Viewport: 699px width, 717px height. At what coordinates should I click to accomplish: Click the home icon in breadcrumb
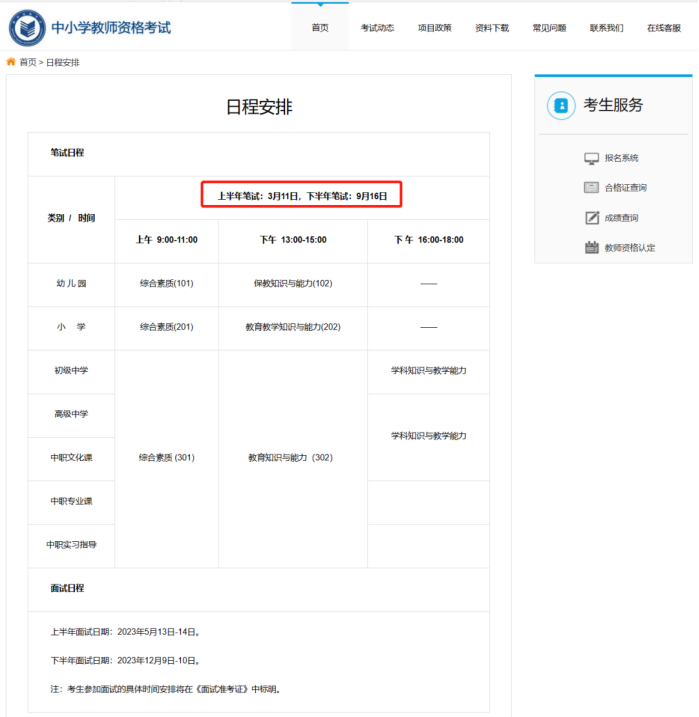11,62
